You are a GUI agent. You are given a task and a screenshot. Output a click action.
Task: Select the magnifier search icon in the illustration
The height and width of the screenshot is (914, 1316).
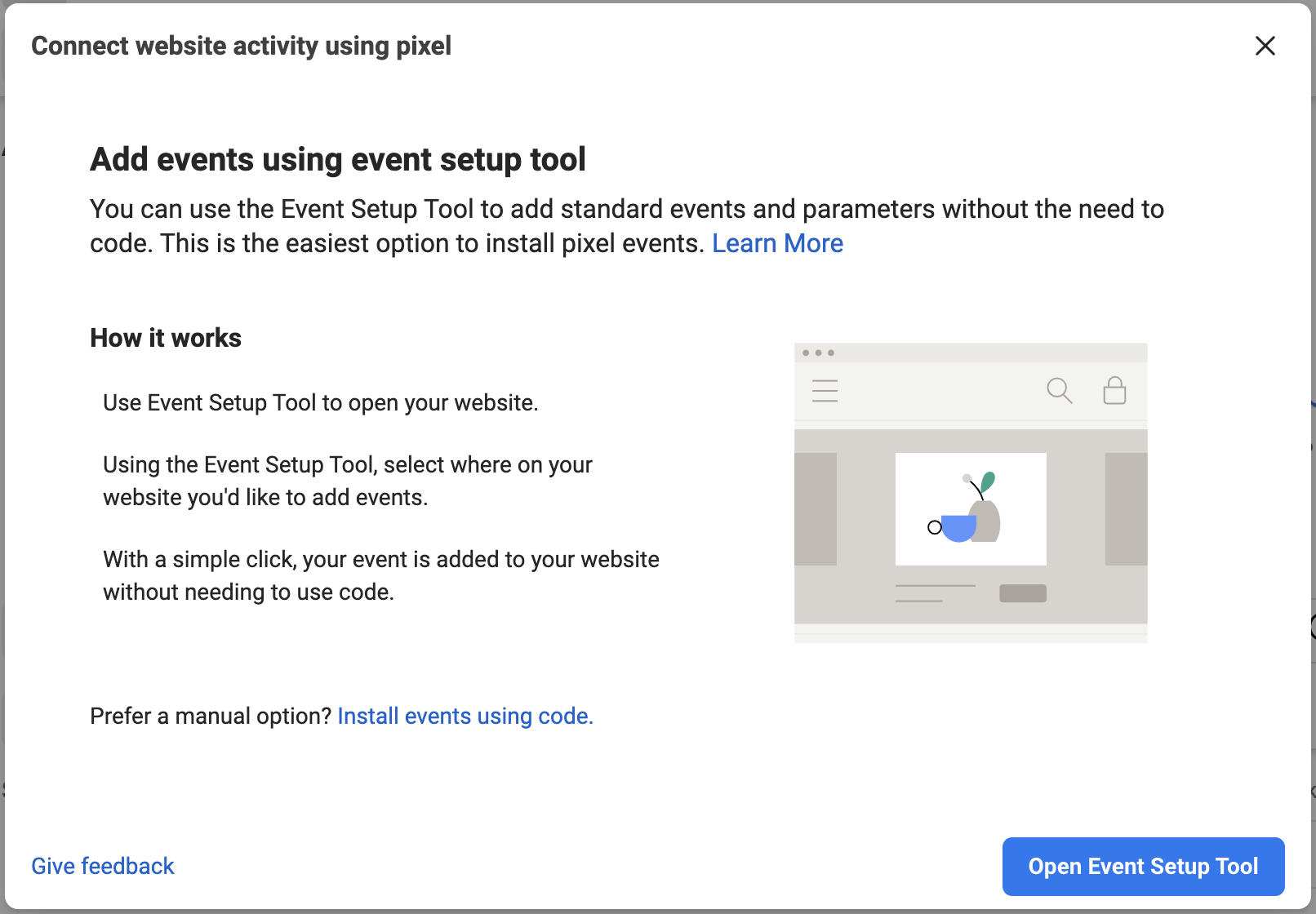tap(1060, 391)
